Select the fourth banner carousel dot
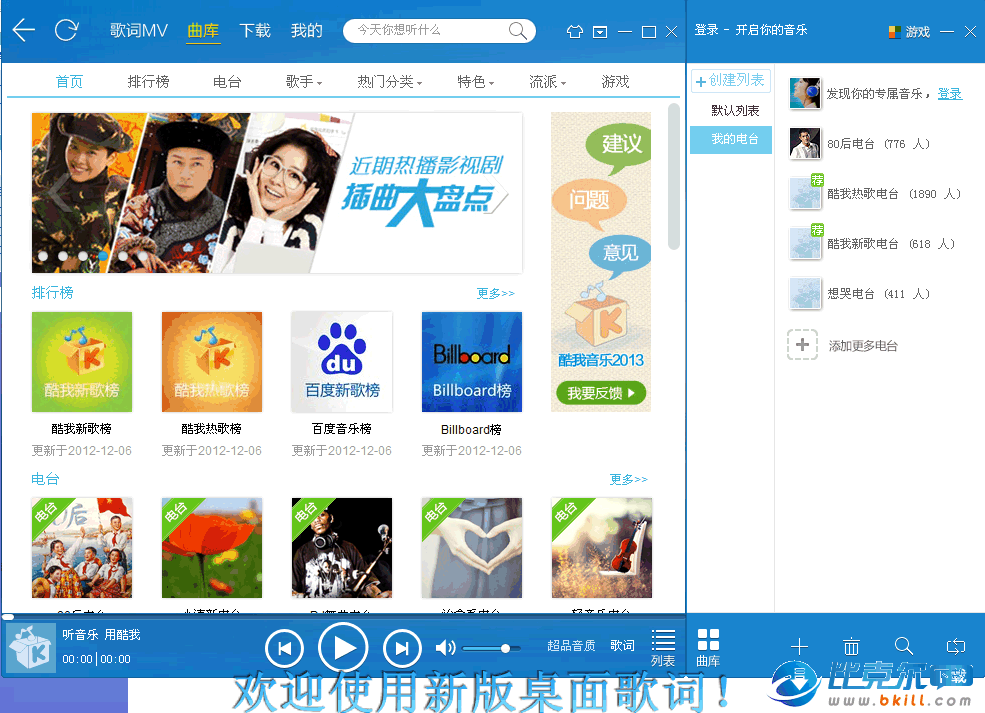985x713 pixels. 103,256
